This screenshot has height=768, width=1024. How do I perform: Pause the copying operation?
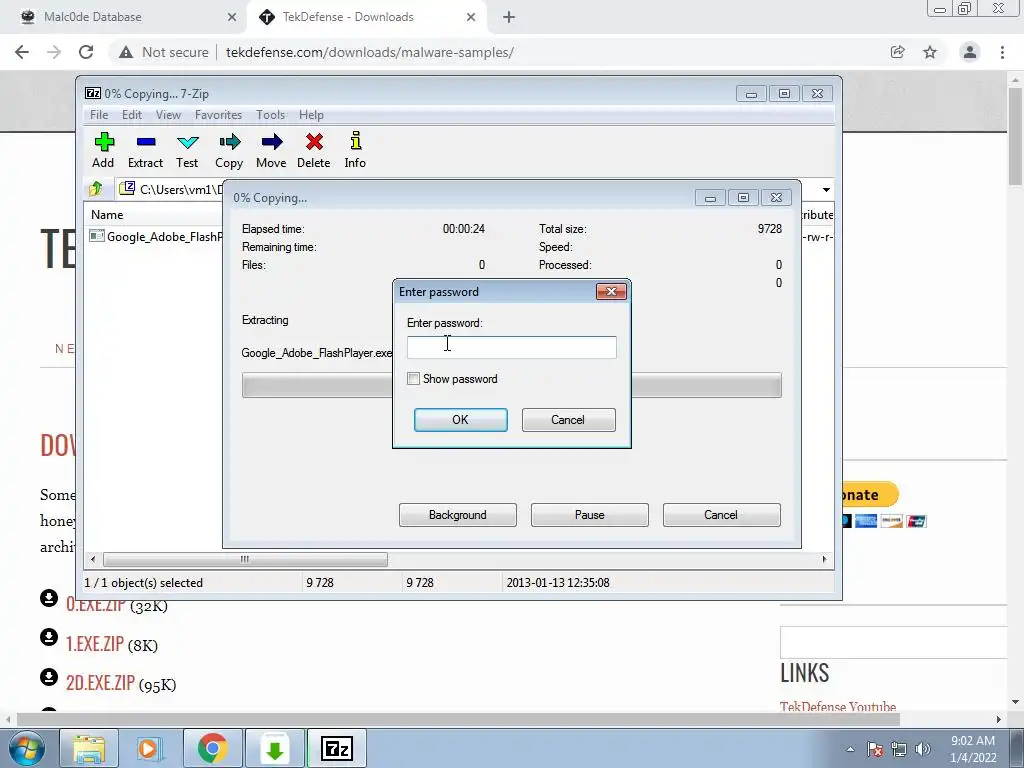(590, 515)
